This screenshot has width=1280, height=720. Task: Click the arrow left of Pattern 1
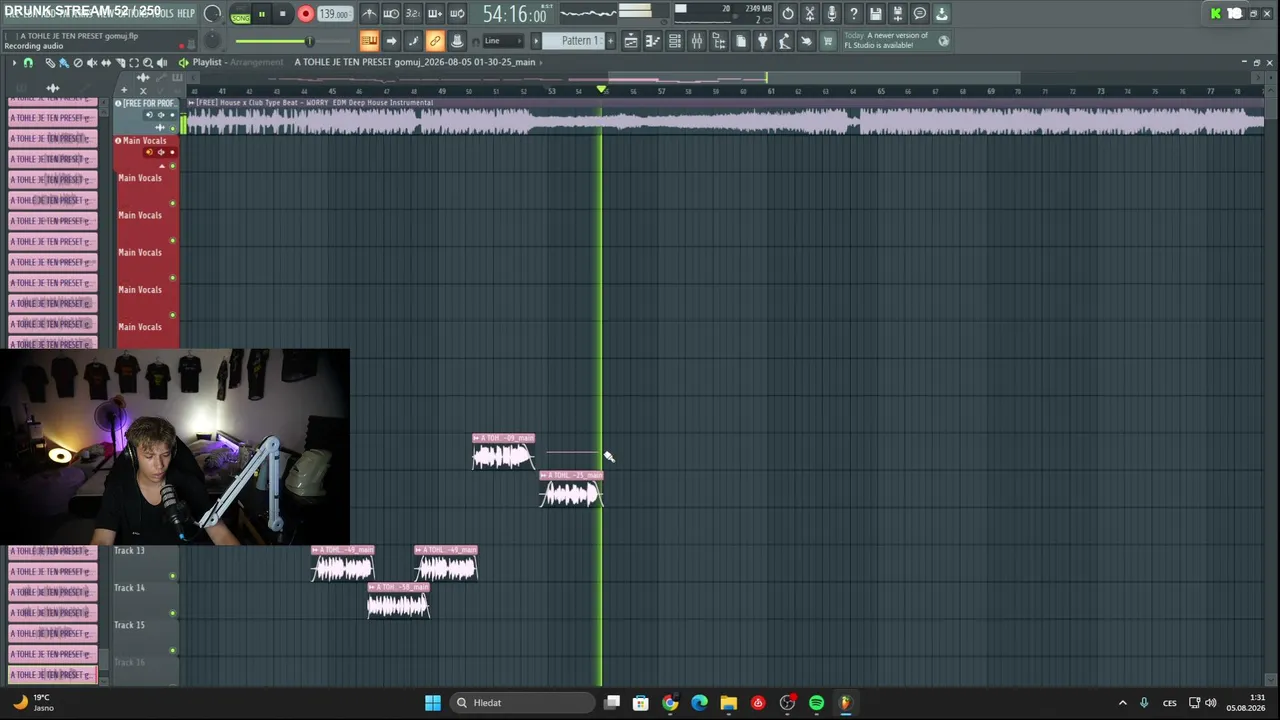[x=536, y=41]
